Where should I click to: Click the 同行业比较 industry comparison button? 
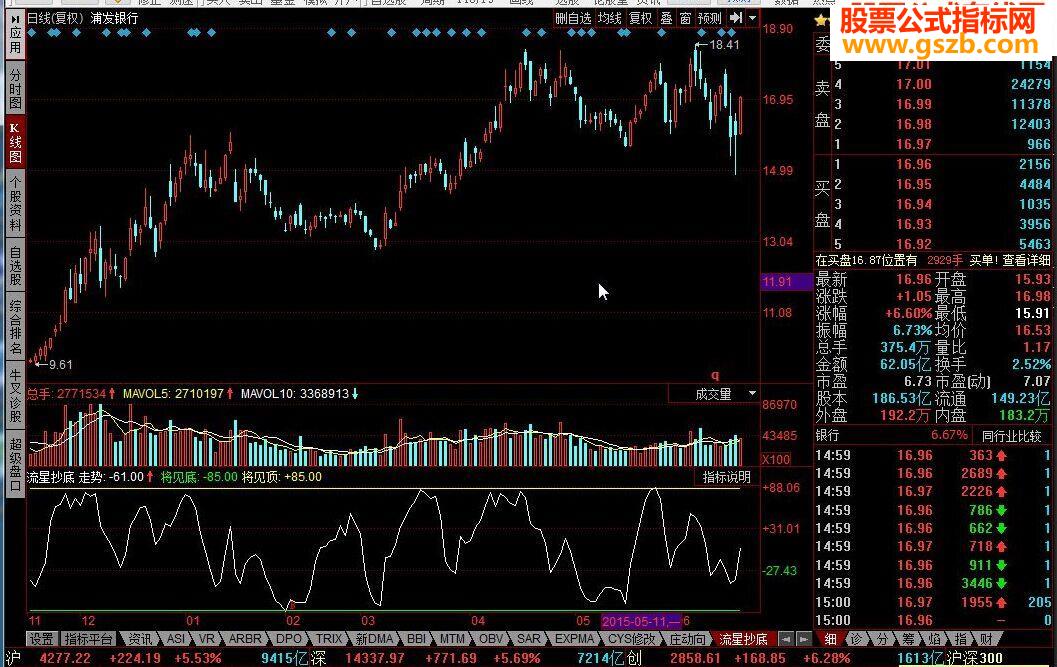click(1011, 436)
